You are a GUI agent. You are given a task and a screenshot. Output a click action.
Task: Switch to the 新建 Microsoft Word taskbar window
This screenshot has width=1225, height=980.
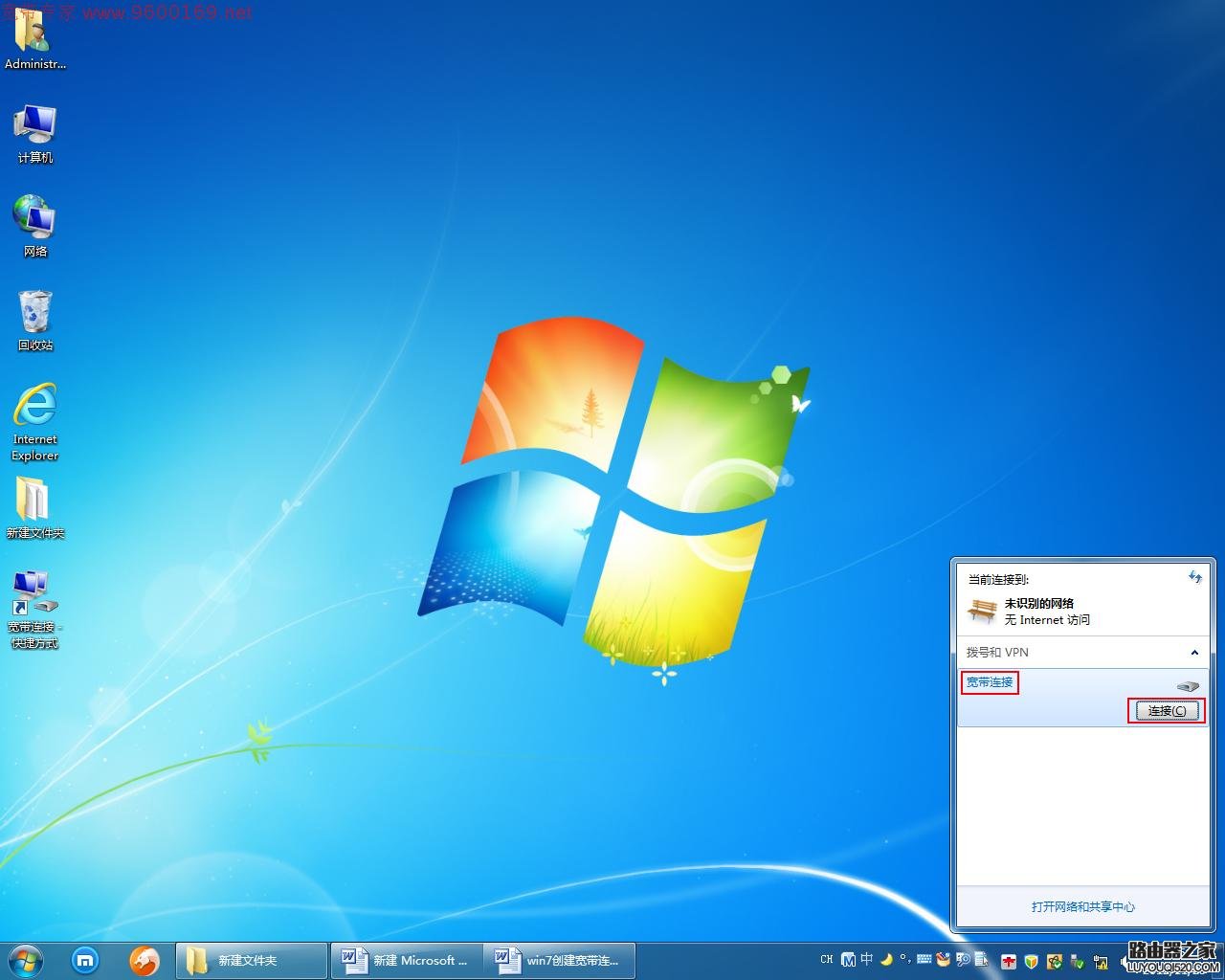click(406, 960)
